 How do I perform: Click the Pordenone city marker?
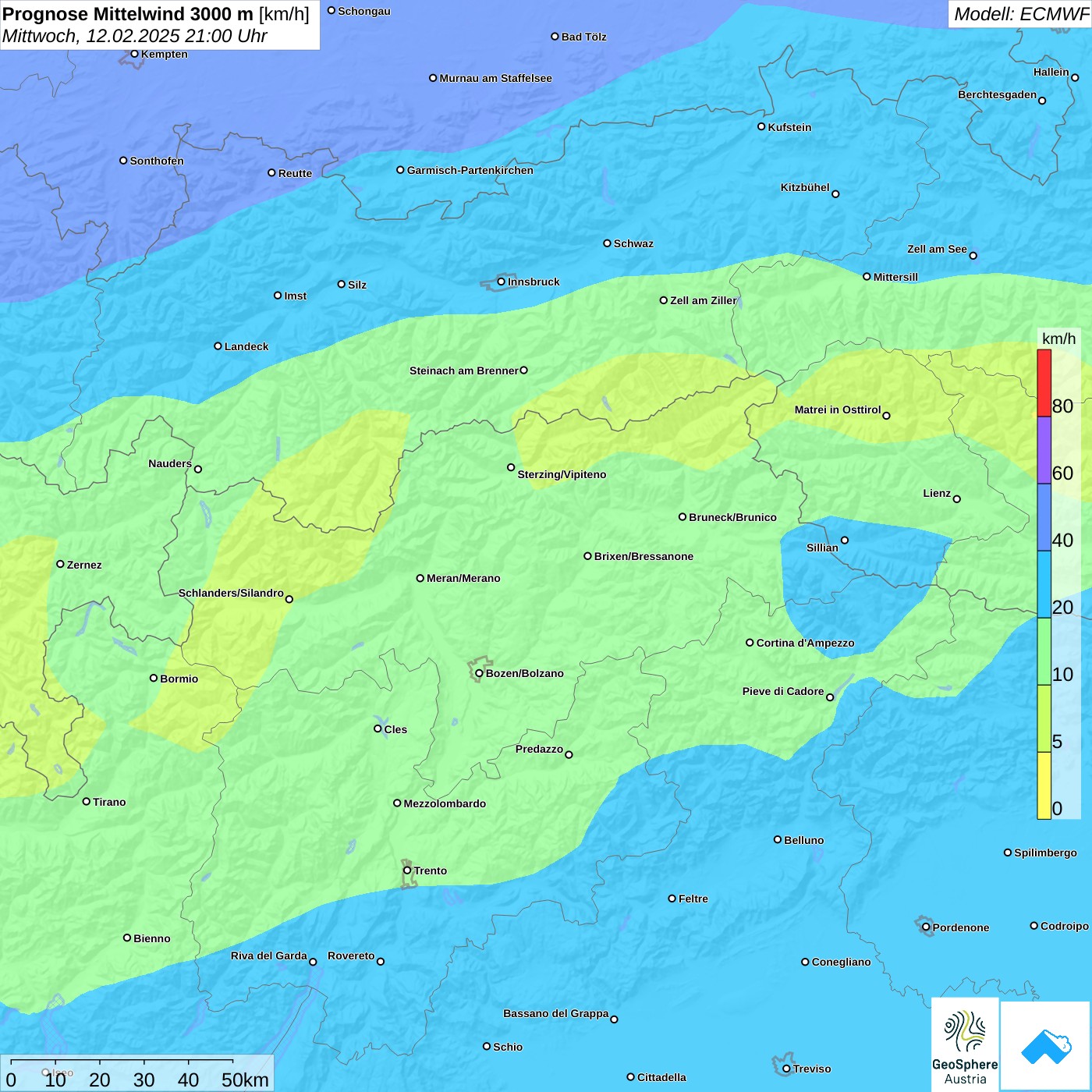coord(926,927)
